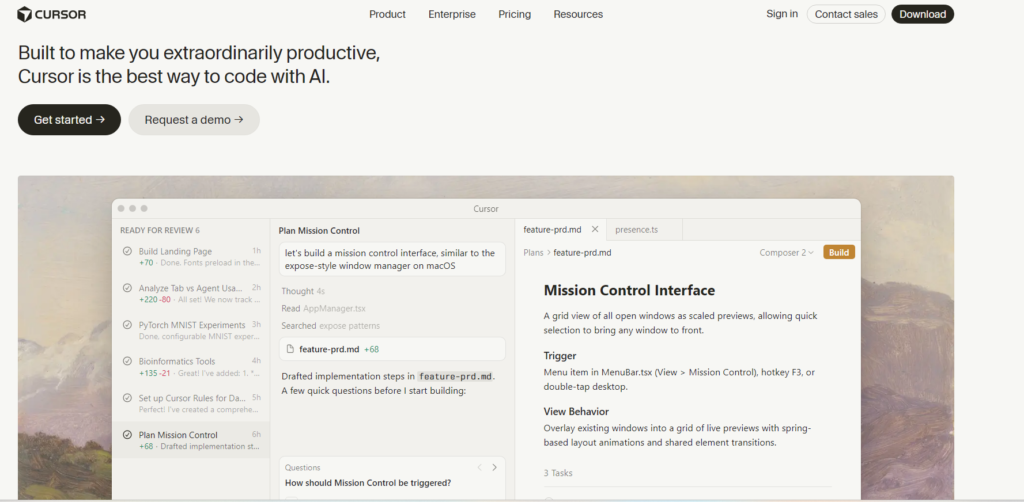Open the Enterprise menu item

pos(452,14)
